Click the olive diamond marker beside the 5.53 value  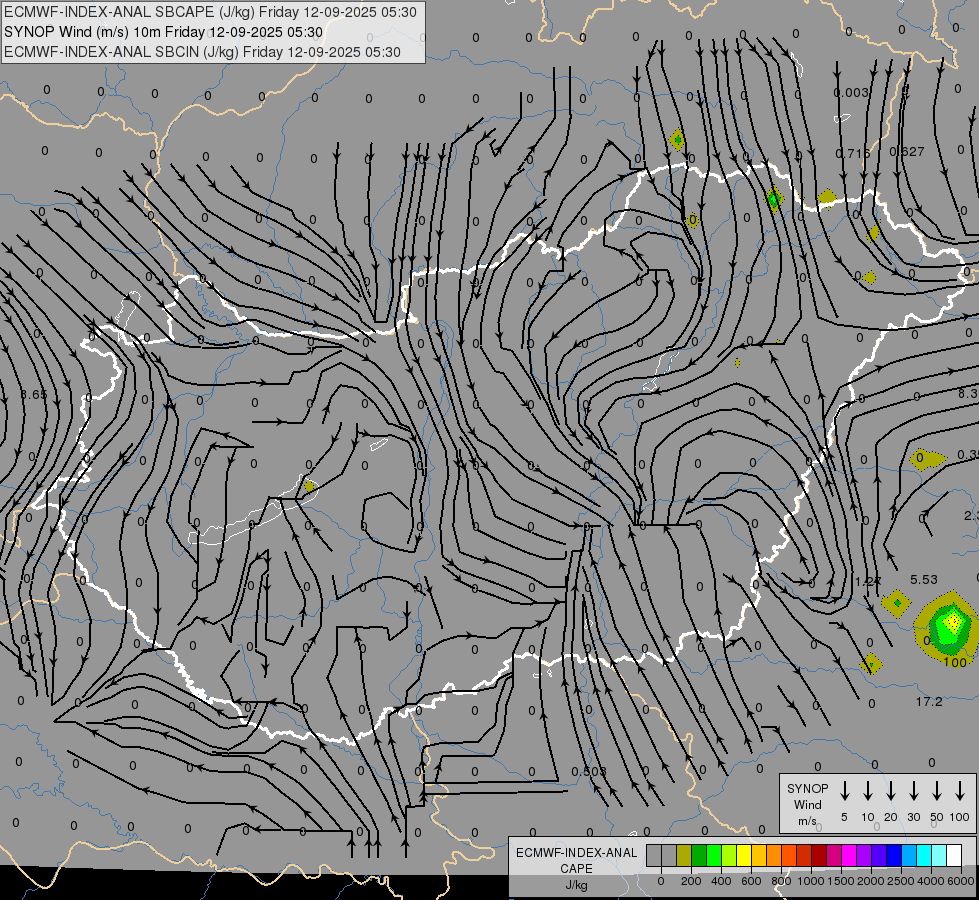(897, 603)
